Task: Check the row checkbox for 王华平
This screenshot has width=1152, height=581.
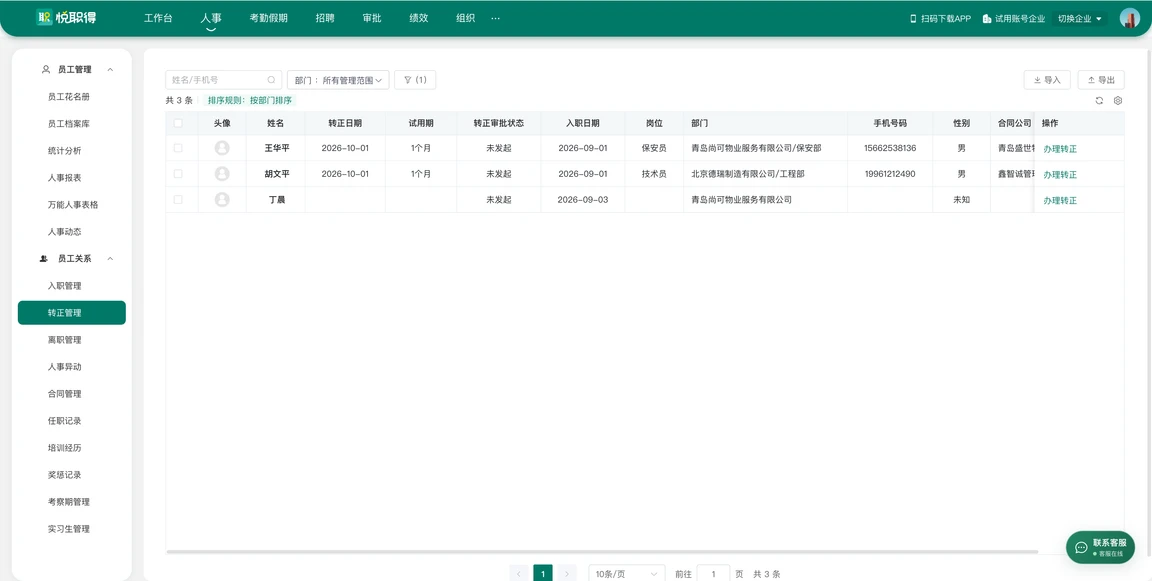Action: [178, 148]
